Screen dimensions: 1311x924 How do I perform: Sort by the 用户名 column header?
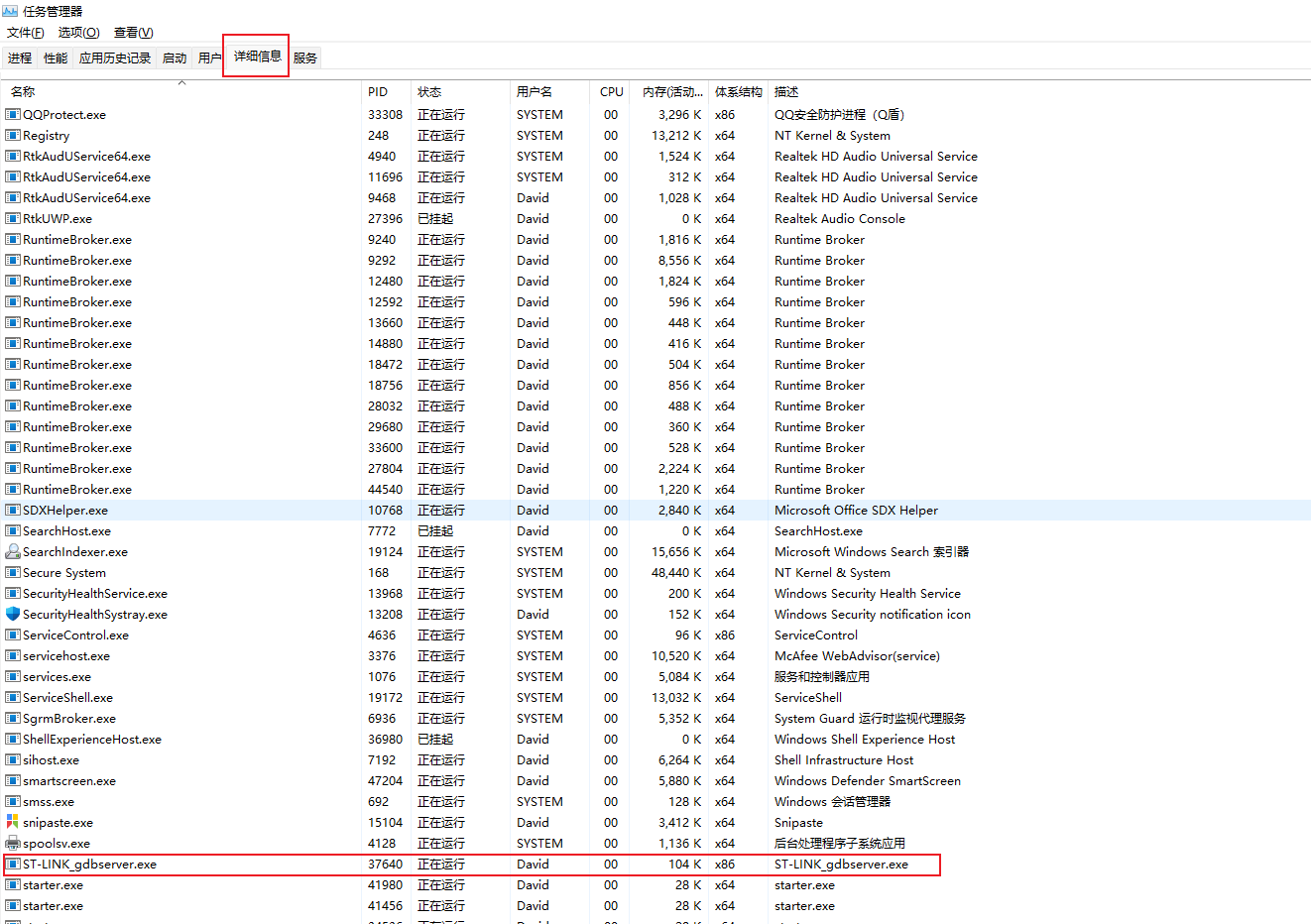coord(549,91)
